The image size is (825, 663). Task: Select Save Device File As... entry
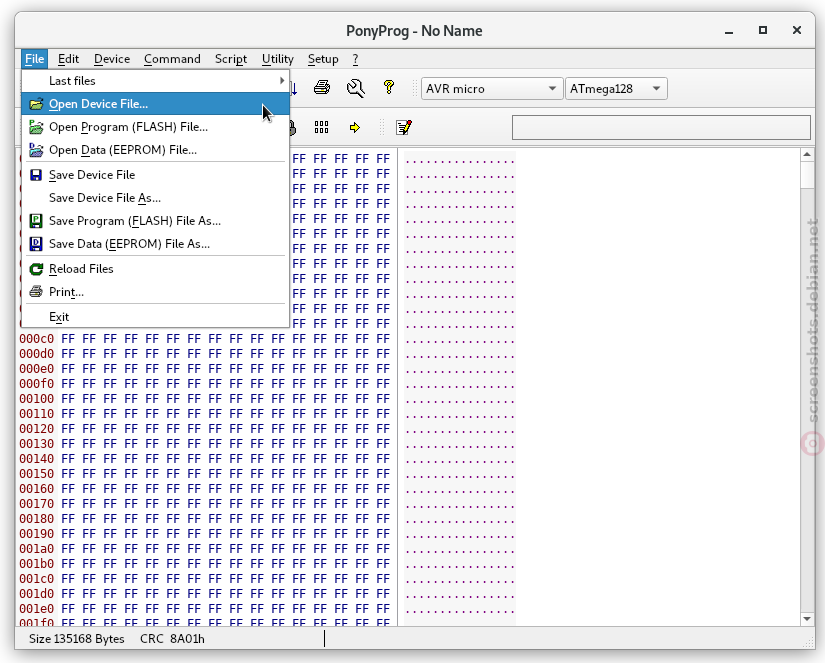[x=156, y=198]
